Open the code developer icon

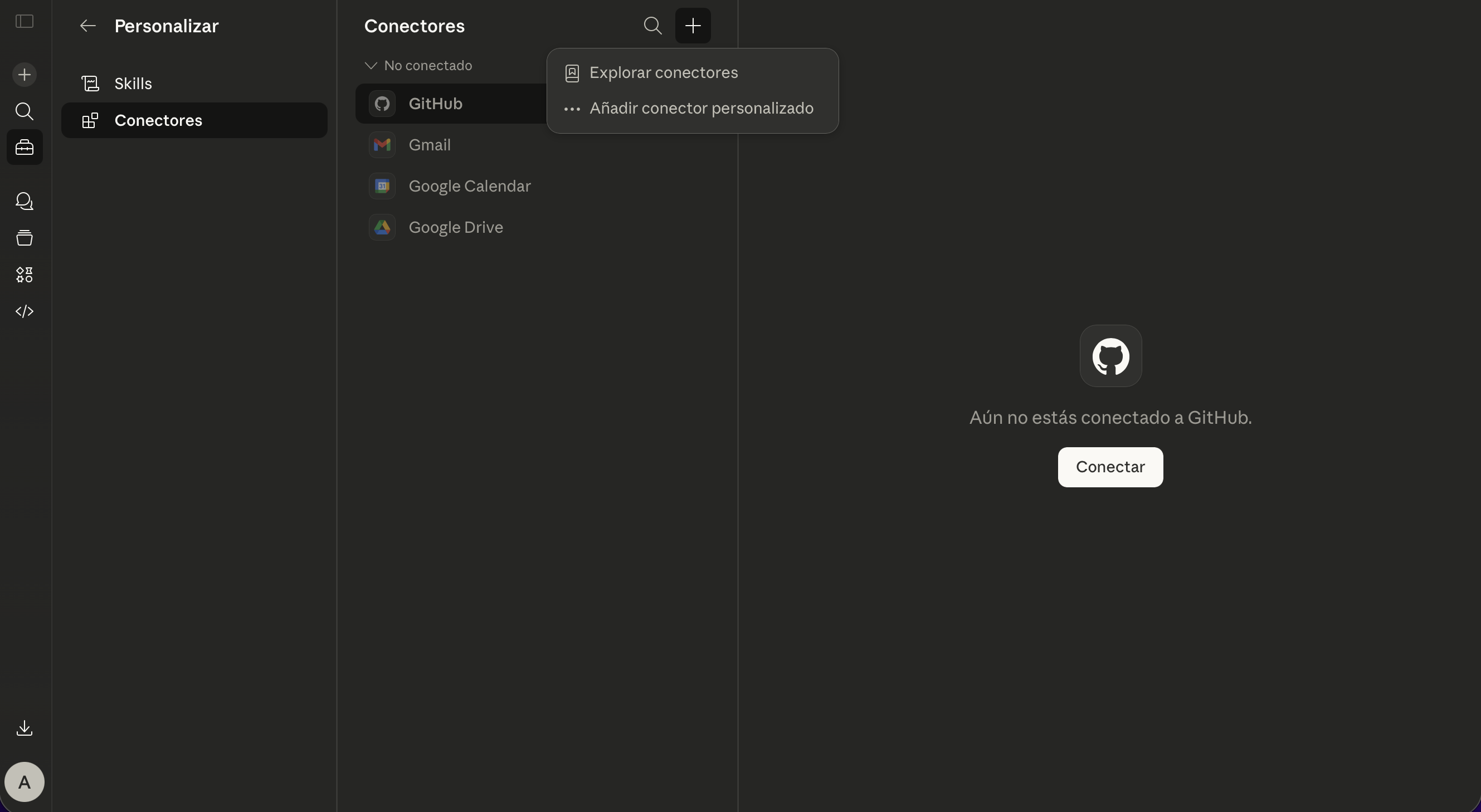tap(24, 311)
